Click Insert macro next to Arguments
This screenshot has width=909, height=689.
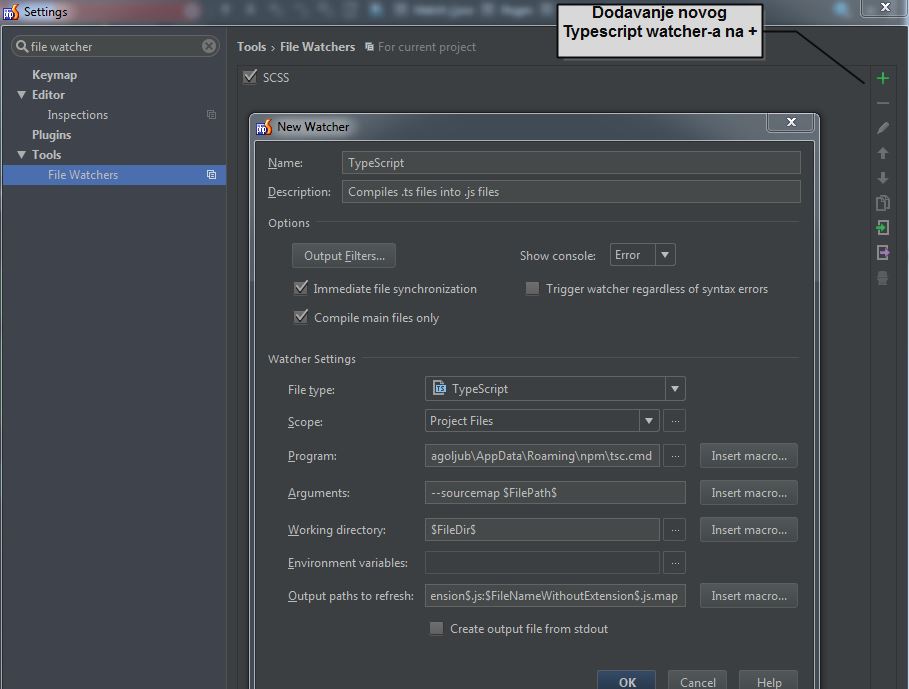pyautogui.click(x=748, y=493)
